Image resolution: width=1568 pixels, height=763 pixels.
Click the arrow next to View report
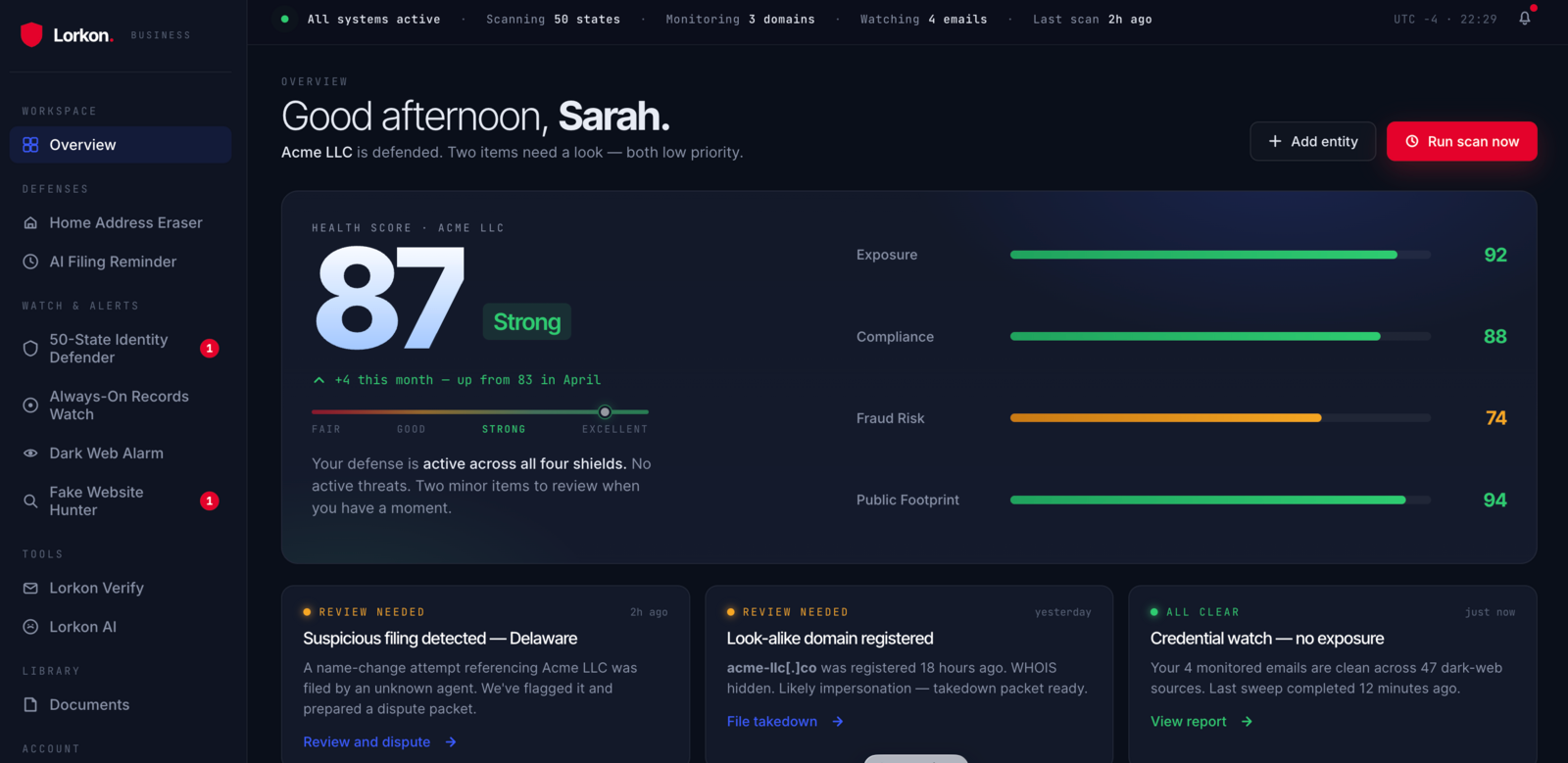tap(1247, 722)
